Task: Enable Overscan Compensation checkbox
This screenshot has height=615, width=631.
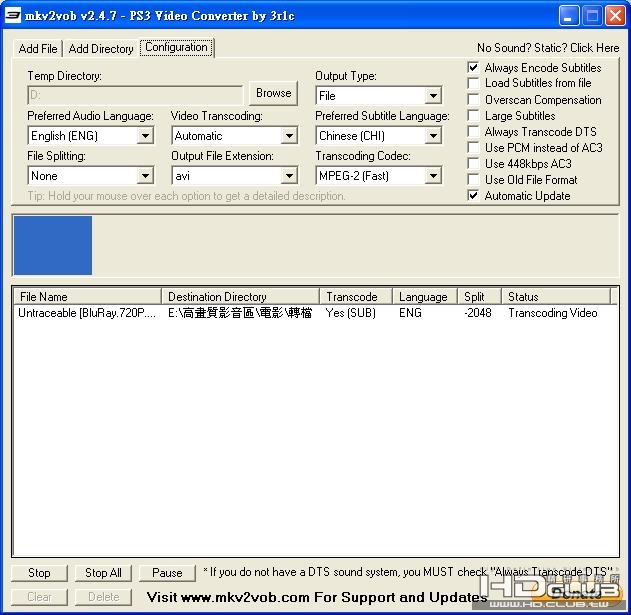Action: click(x=473, y=99)
